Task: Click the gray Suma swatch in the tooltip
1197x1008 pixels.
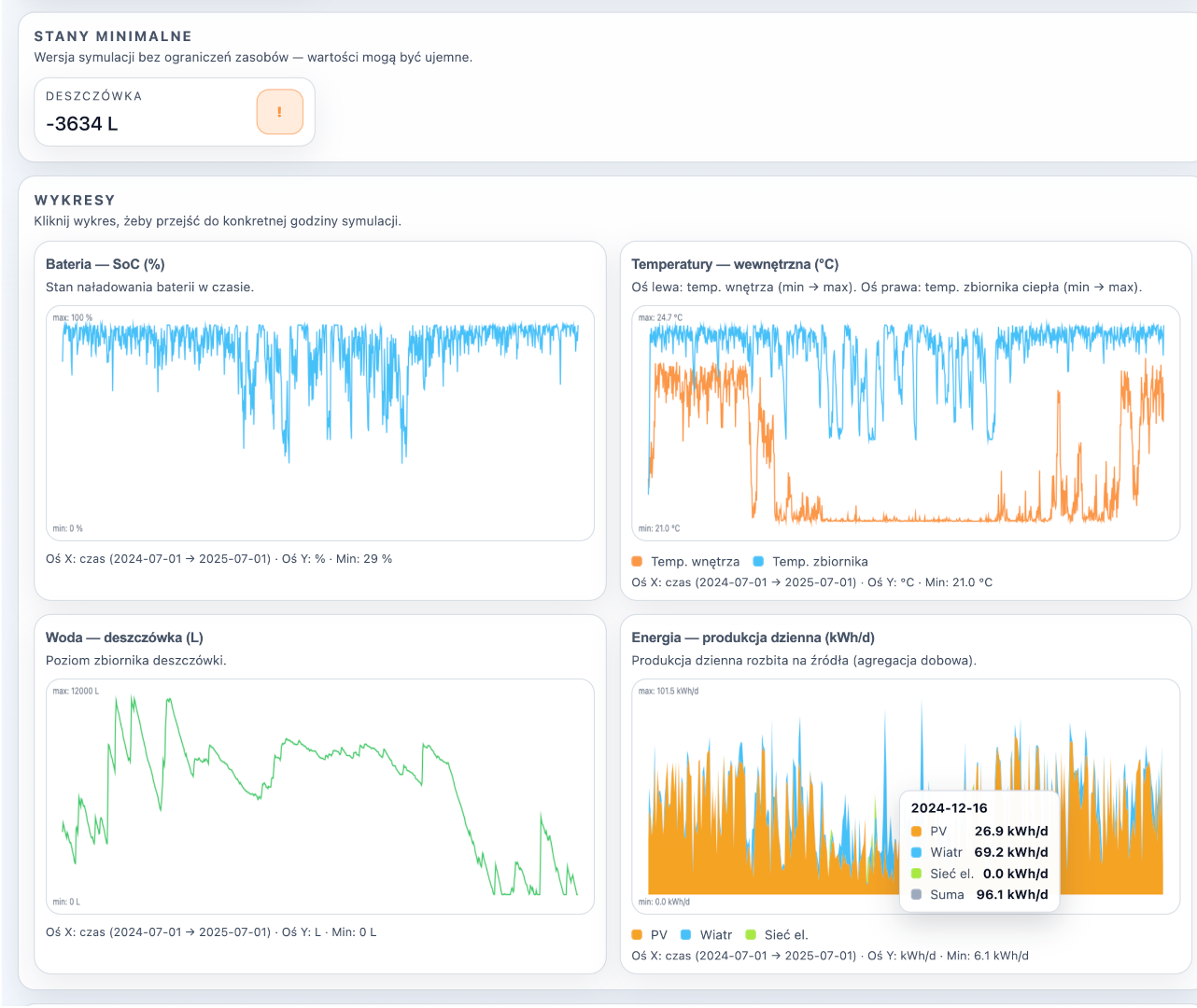Action: (x=917, y=894)
